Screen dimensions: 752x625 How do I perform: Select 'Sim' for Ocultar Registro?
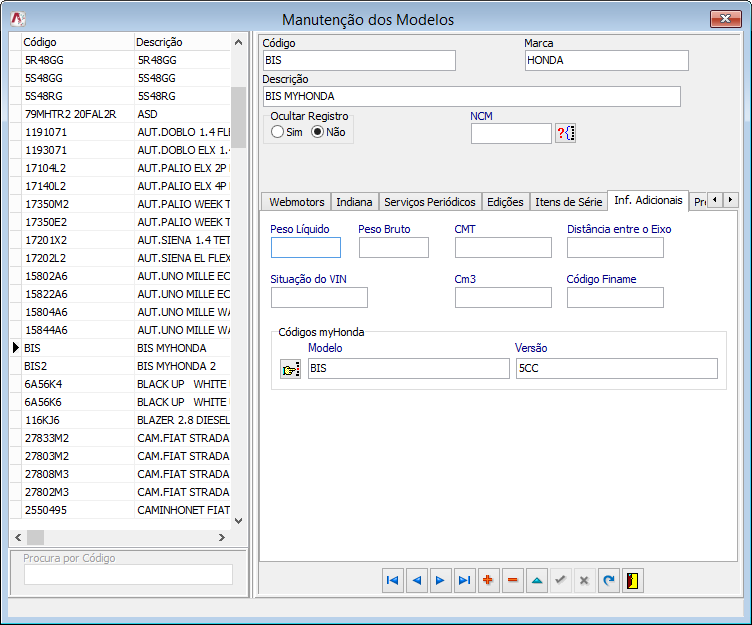coord(278,132)
